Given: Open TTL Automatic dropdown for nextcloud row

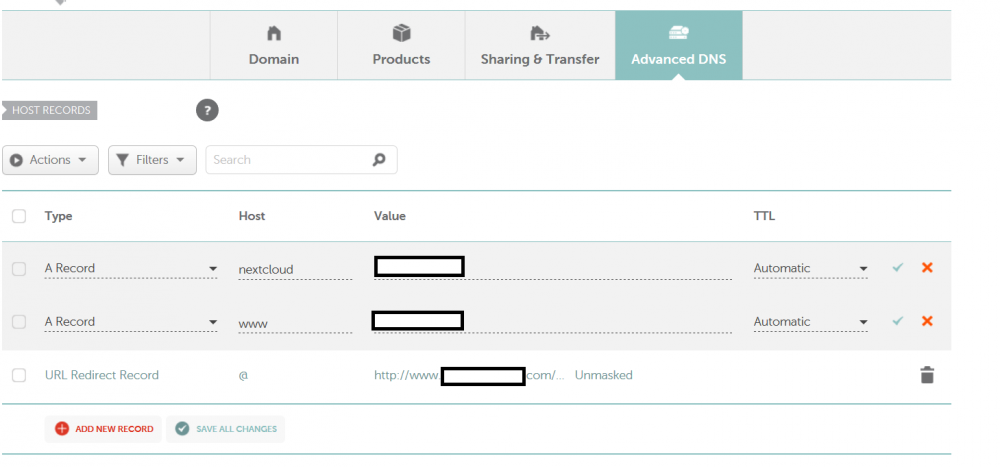Looking at the screenshot, I should [811, 269].
